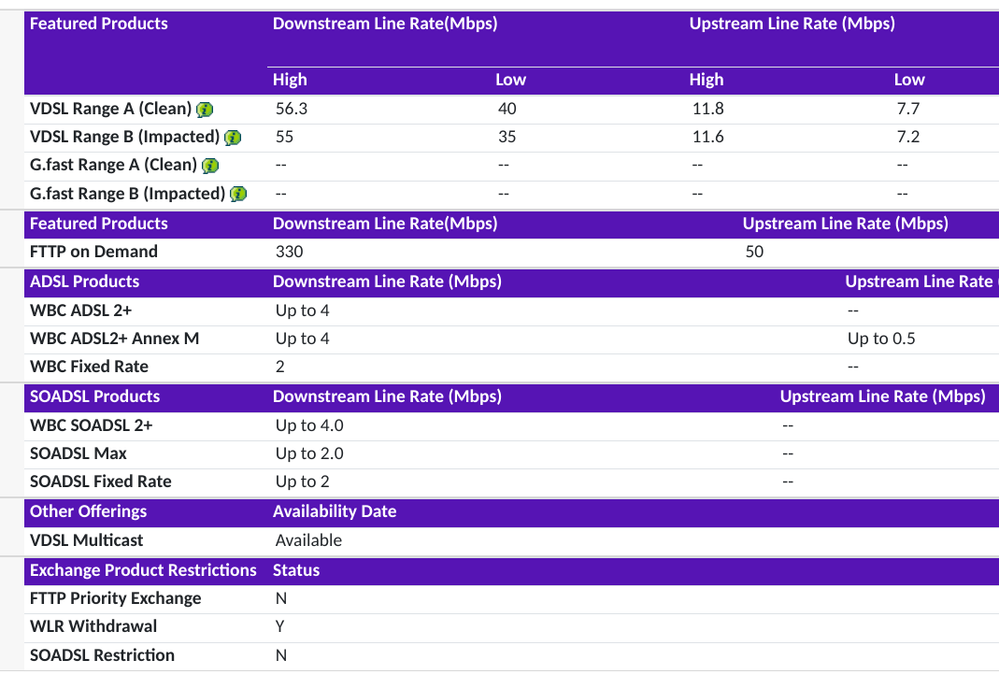
Task: Click the Other Offerings section header
Action: click(88, 511)
